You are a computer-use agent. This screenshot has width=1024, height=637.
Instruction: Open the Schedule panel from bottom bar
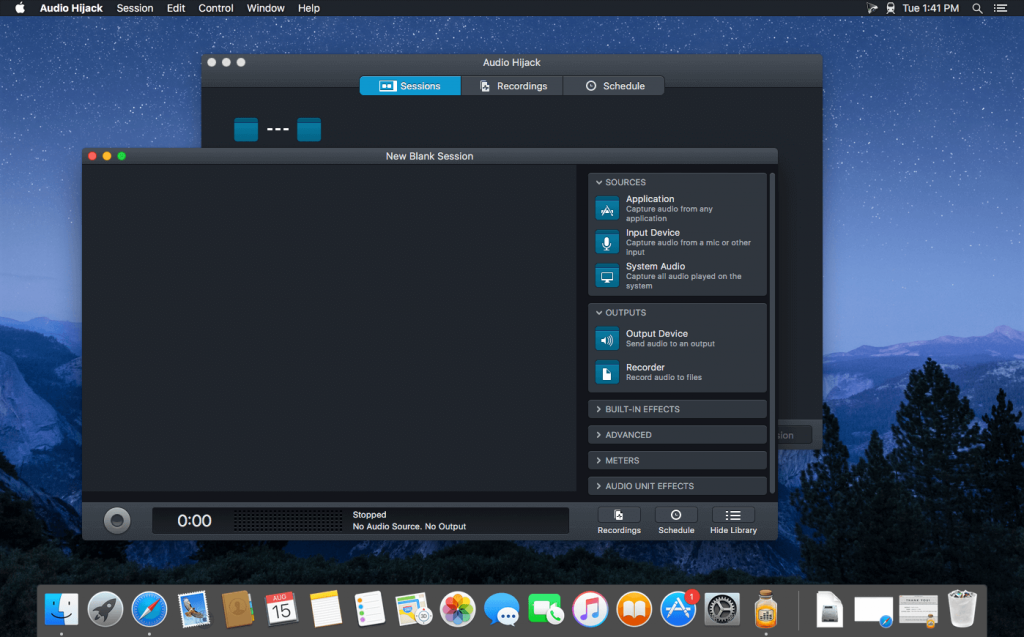[676, 521]
